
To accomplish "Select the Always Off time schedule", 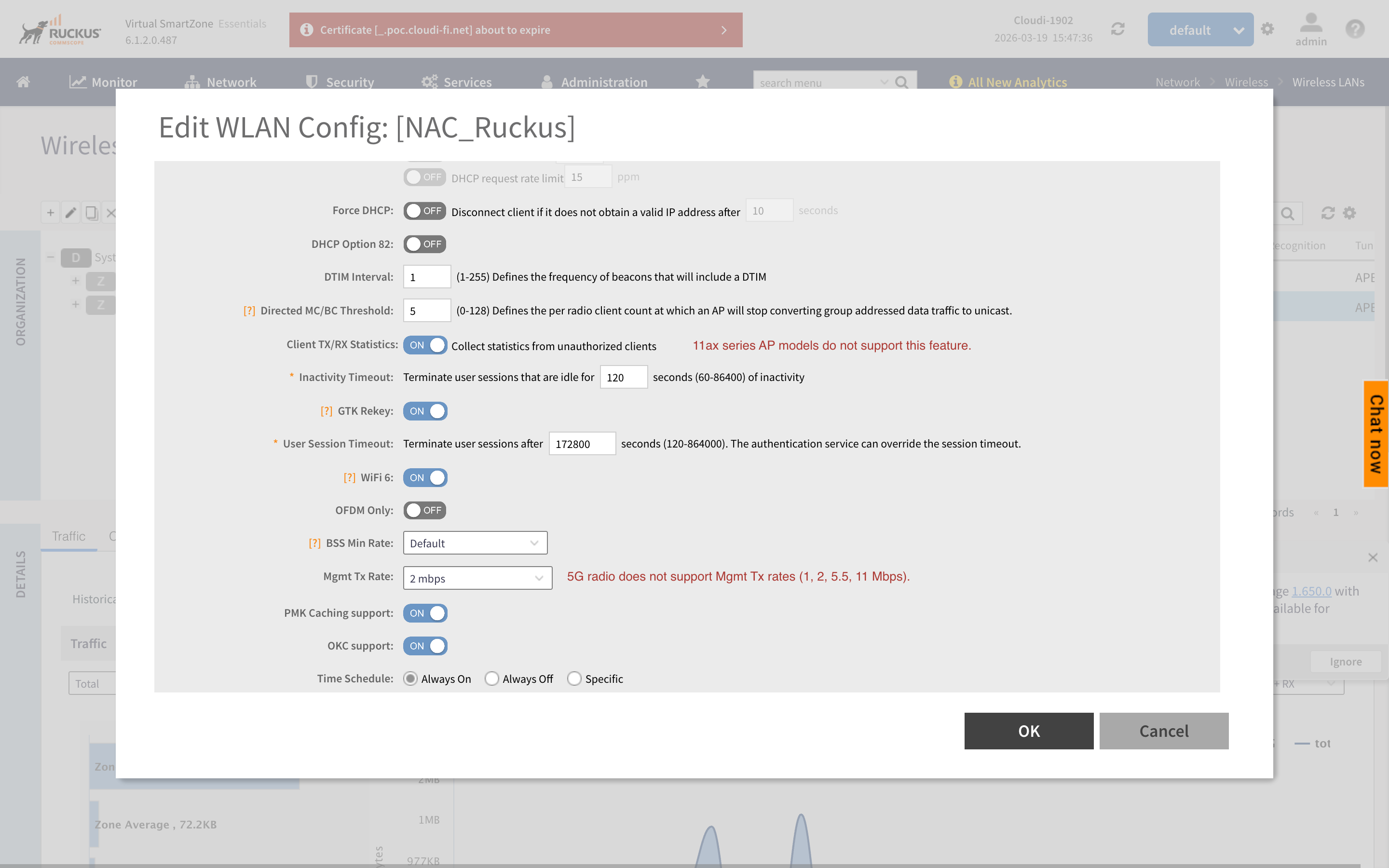I will coord(492,678).
